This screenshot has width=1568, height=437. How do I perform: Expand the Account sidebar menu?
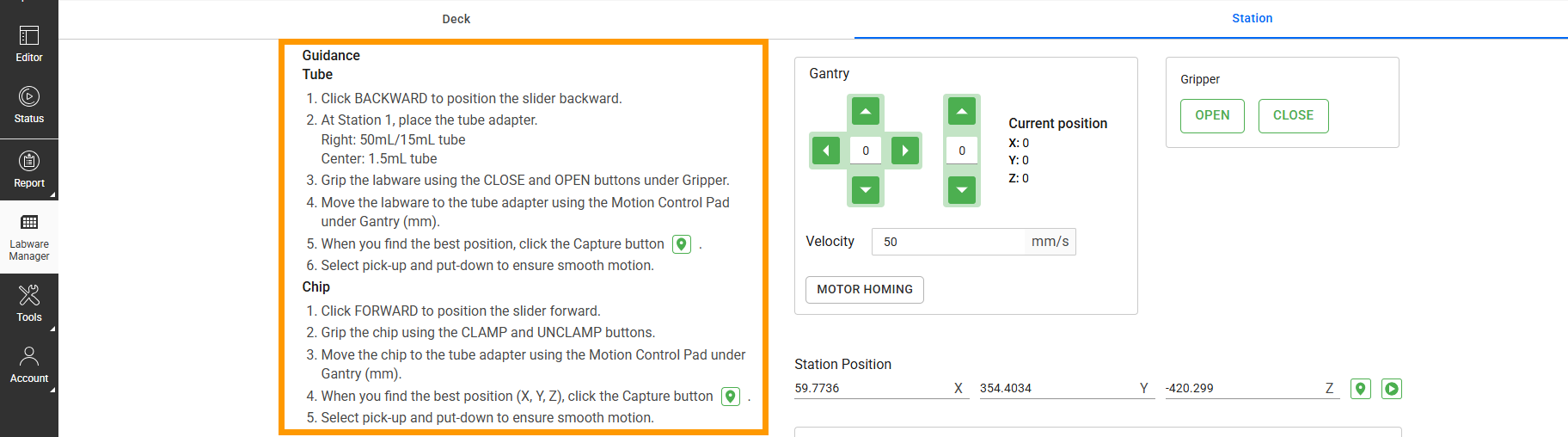click(x=29, y=365)
